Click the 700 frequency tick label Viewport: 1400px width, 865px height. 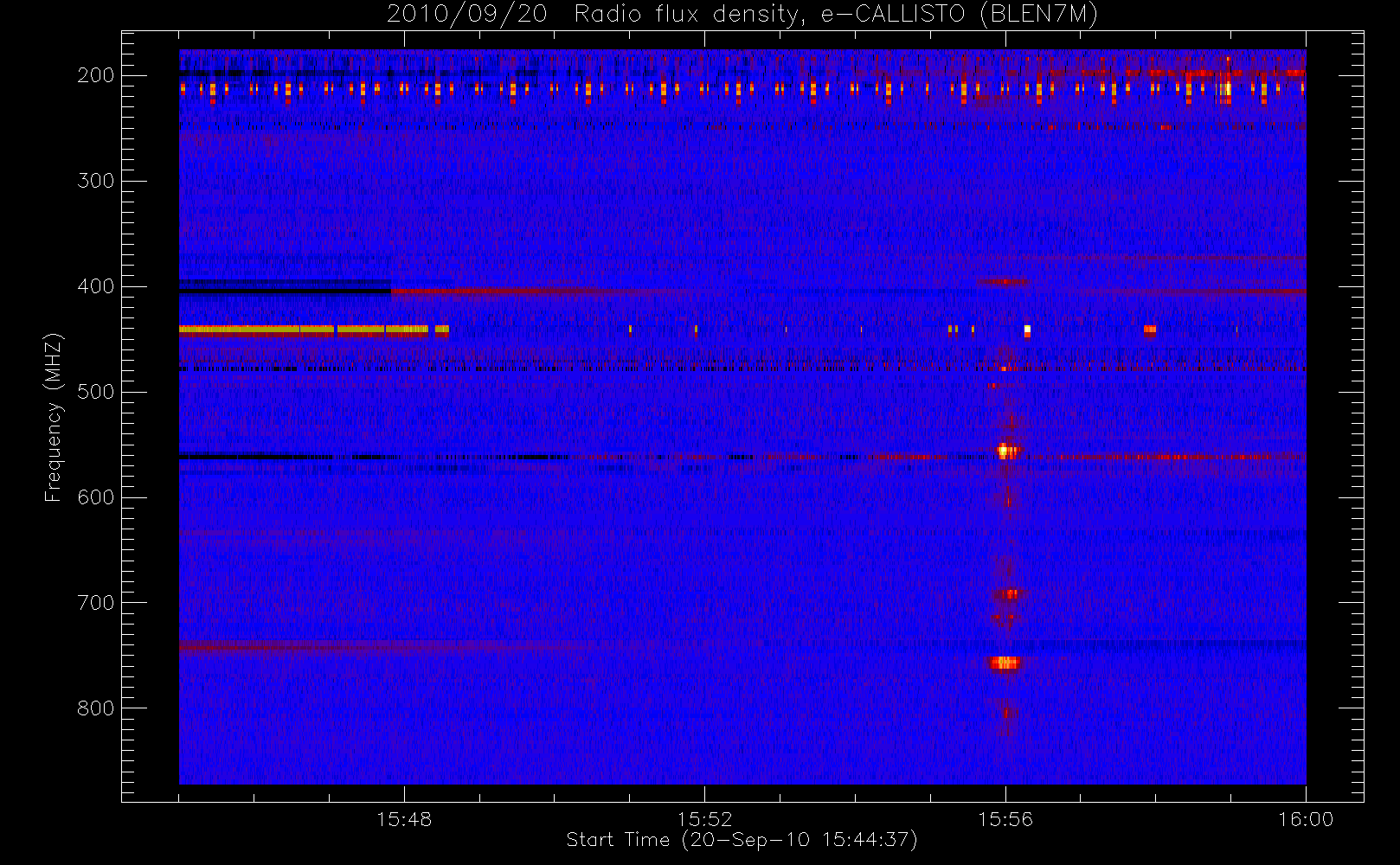[x=96, y=603]
